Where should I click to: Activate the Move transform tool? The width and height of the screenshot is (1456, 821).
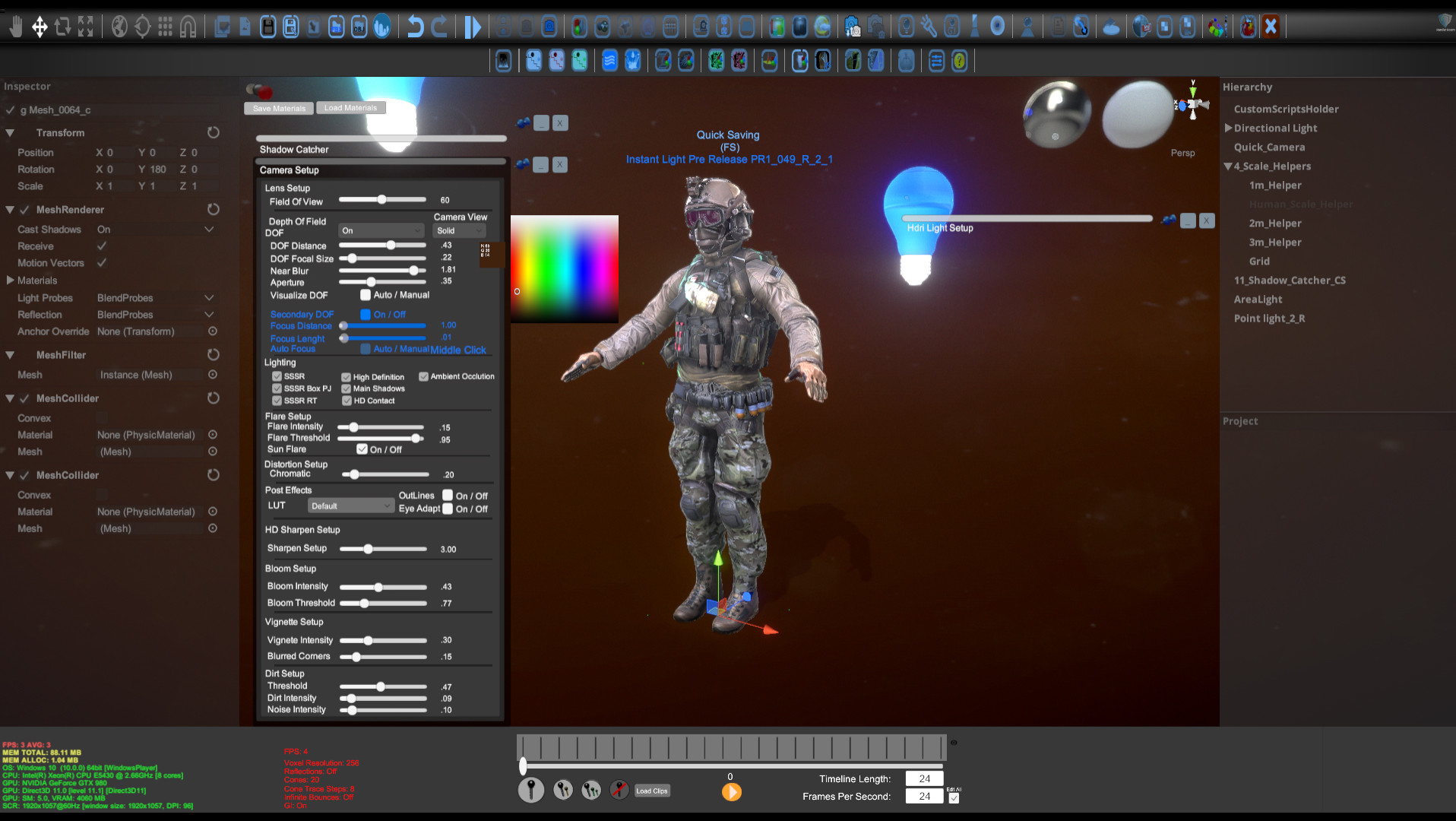(x=40, y=26)
